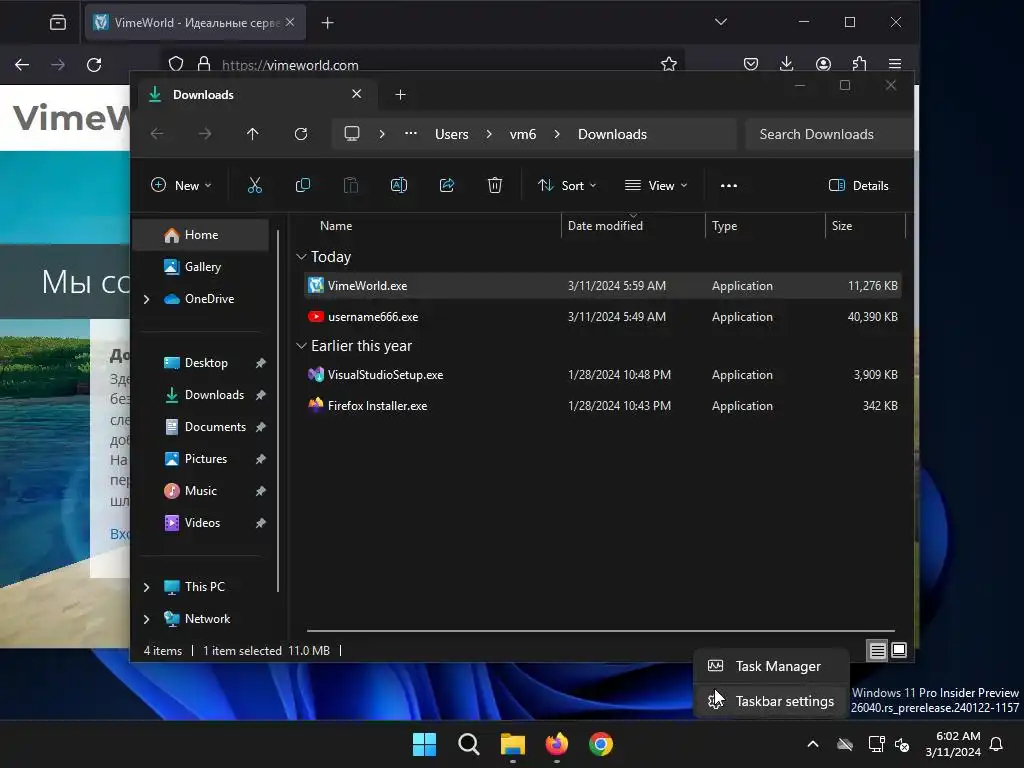Click the Delete trash icon in Explorer toolbar
Screen dimensions: 1024x768
(x=495, y=185)
